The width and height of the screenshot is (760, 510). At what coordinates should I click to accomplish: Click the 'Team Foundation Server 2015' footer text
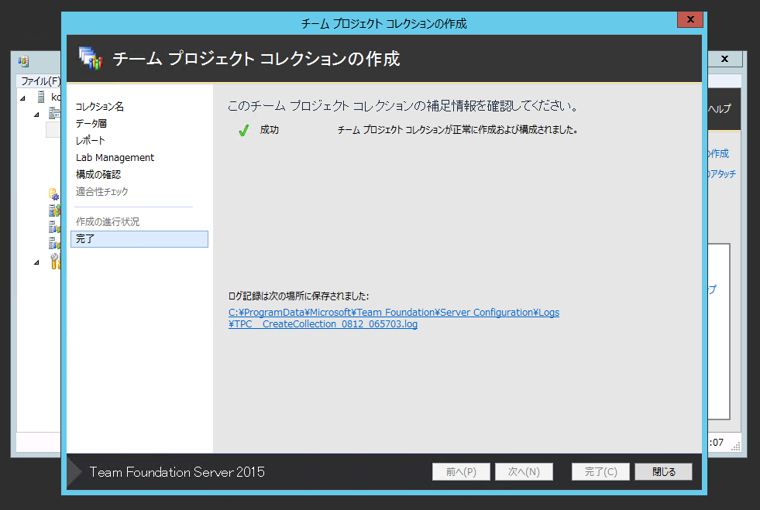coord(177,472)
